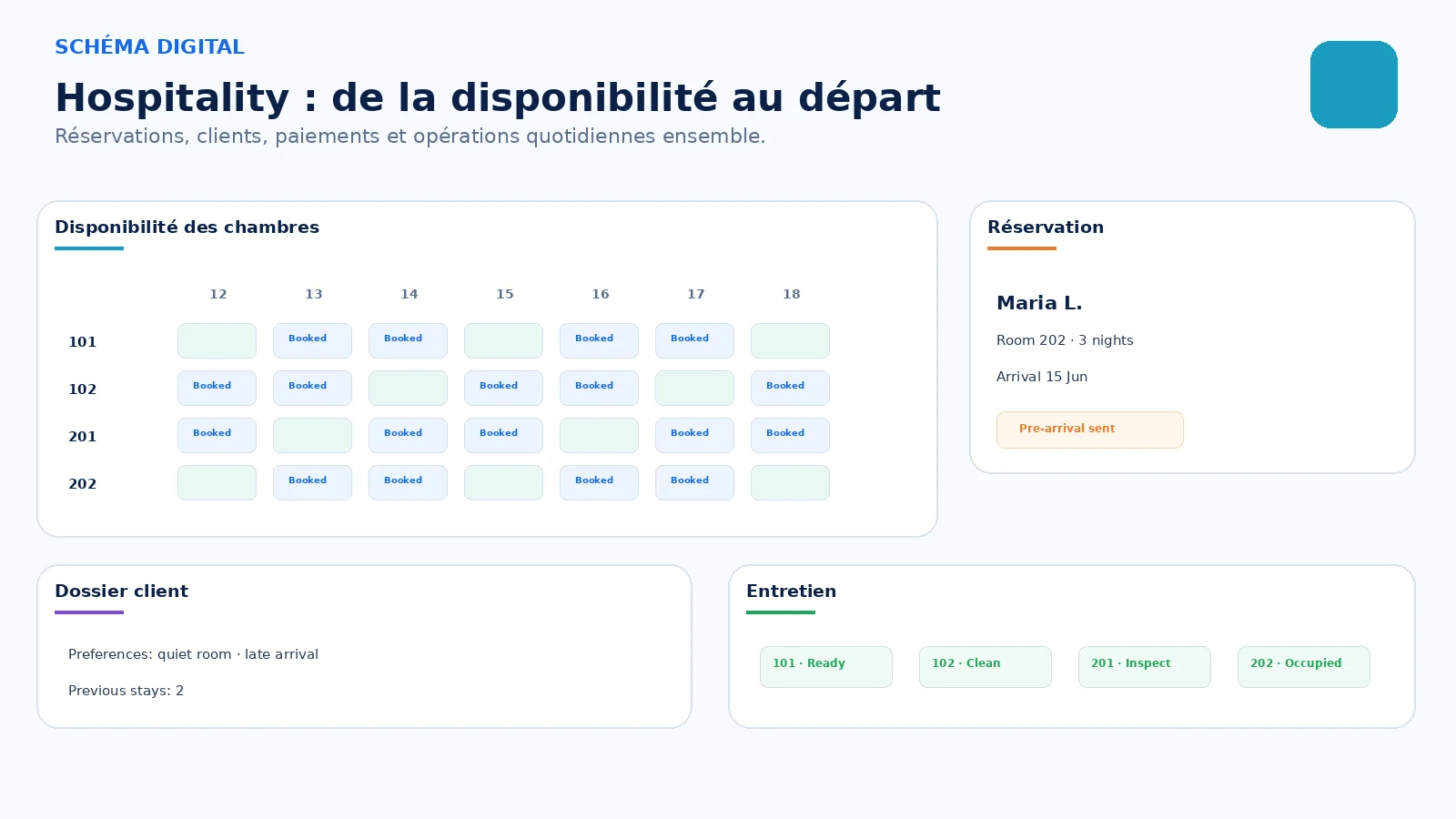
Task: Choose free room 102 slot on day 17
Action: pos(694,388)
